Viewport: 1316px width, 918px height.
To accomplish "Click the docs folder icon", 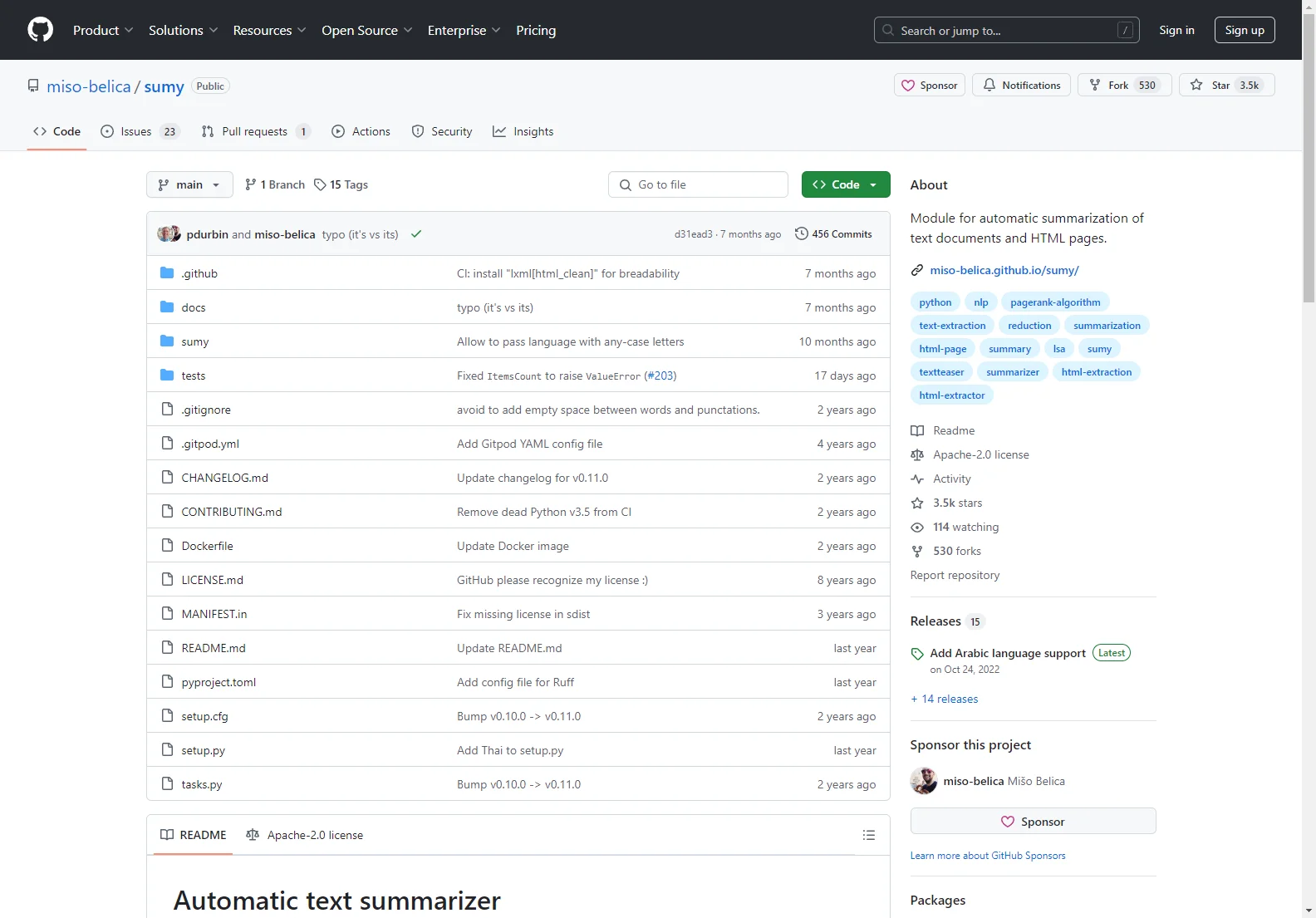I will (x=167, y=307).
